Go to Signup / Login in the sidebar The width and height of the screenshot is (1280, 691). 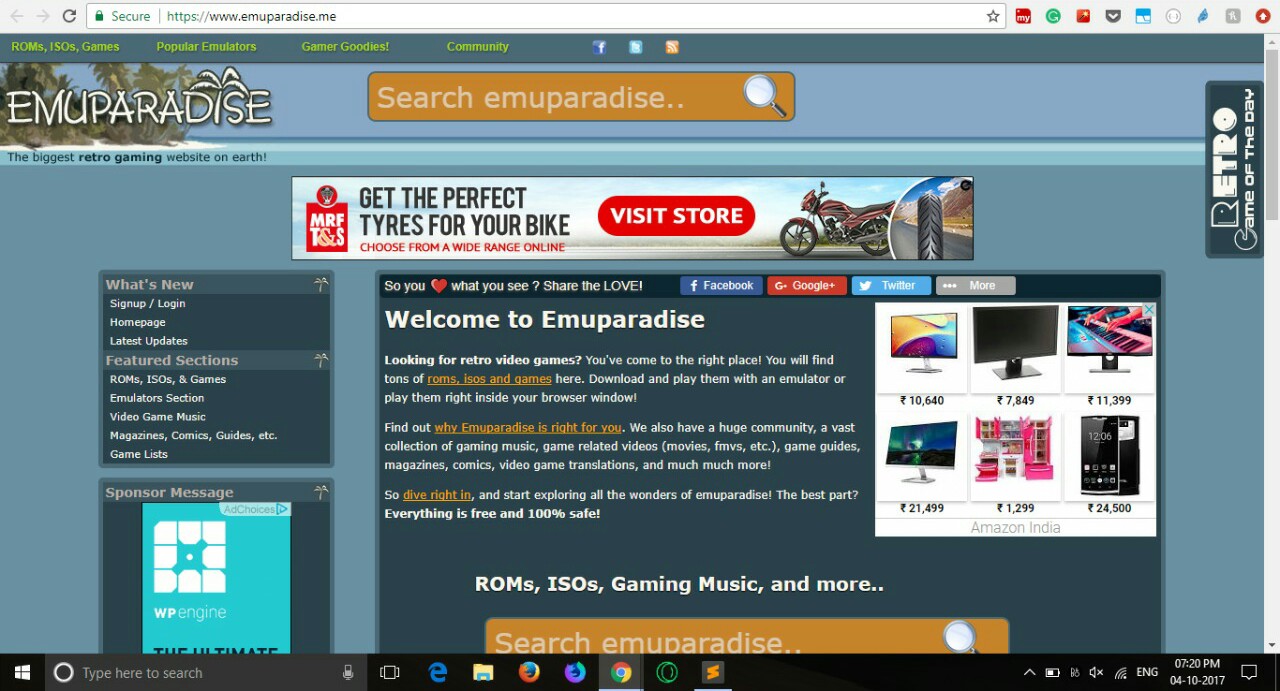(x=147, y=303)
